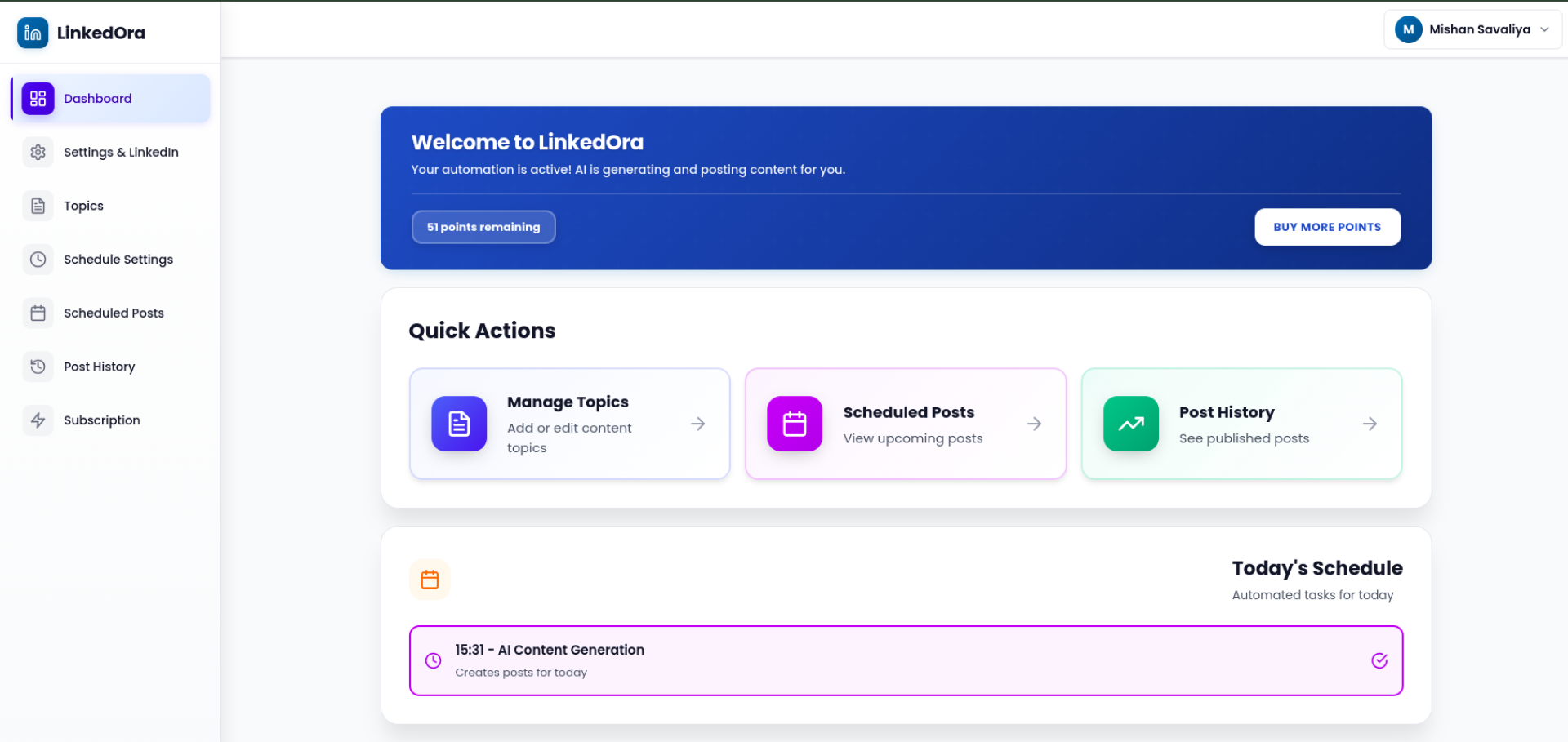Expand the Mishan Savaliya user dropdown
This screenshot has height=742, width=1568.
click(1544, 29)
